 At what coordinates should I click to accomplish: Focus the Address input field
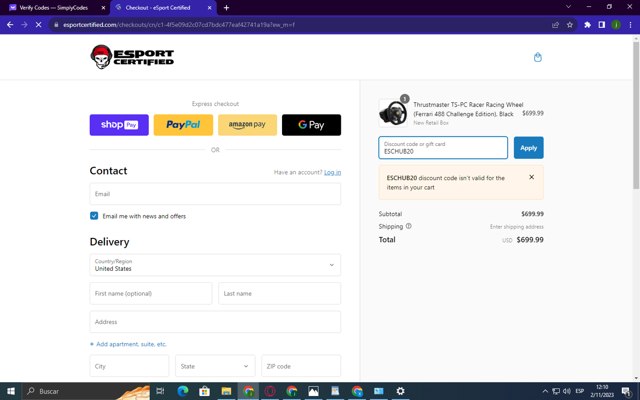click(215, 322)
